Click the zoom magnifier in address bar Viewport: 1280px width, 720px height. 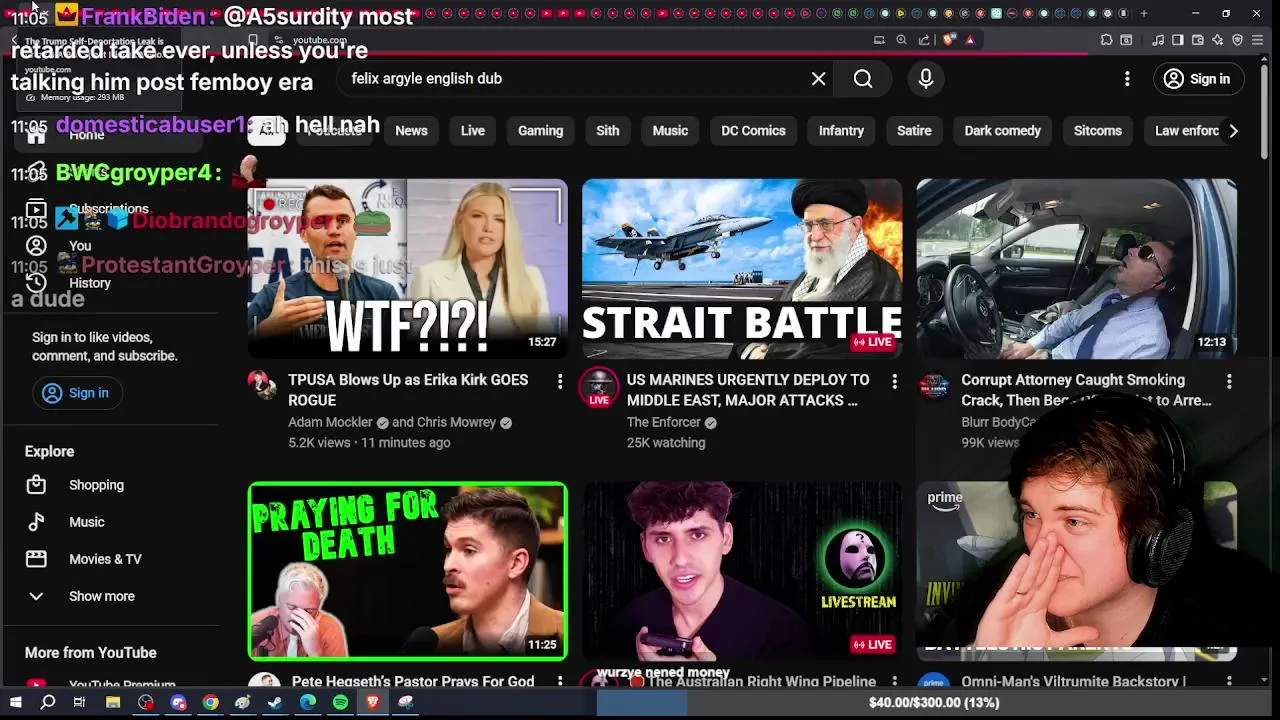(x=901, y=40)
